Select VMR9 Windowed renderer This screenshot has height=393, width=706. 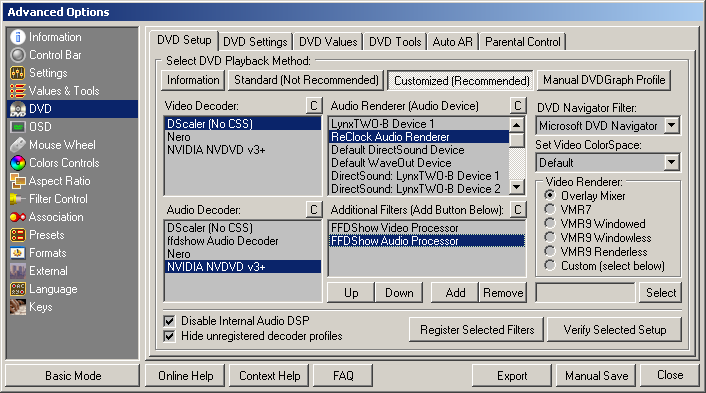(x=550, y=223)
